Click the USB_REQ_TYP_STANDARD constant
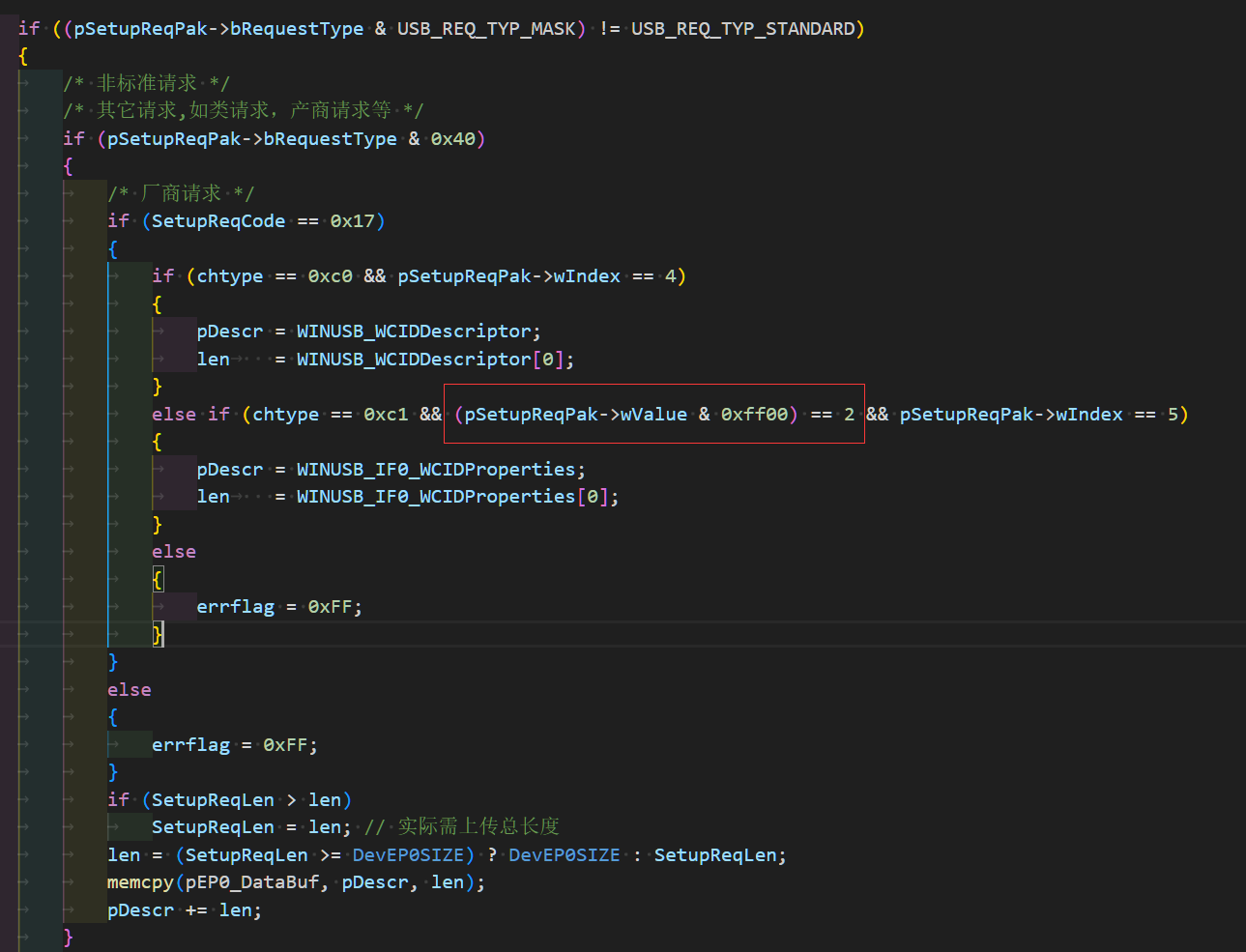 [x=742, y=29]
